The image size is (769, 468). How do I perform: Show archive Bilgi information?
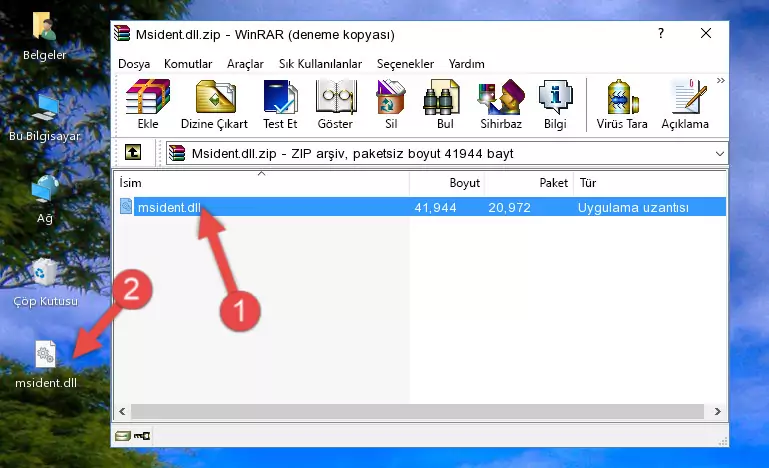click(x=555, y=104)
